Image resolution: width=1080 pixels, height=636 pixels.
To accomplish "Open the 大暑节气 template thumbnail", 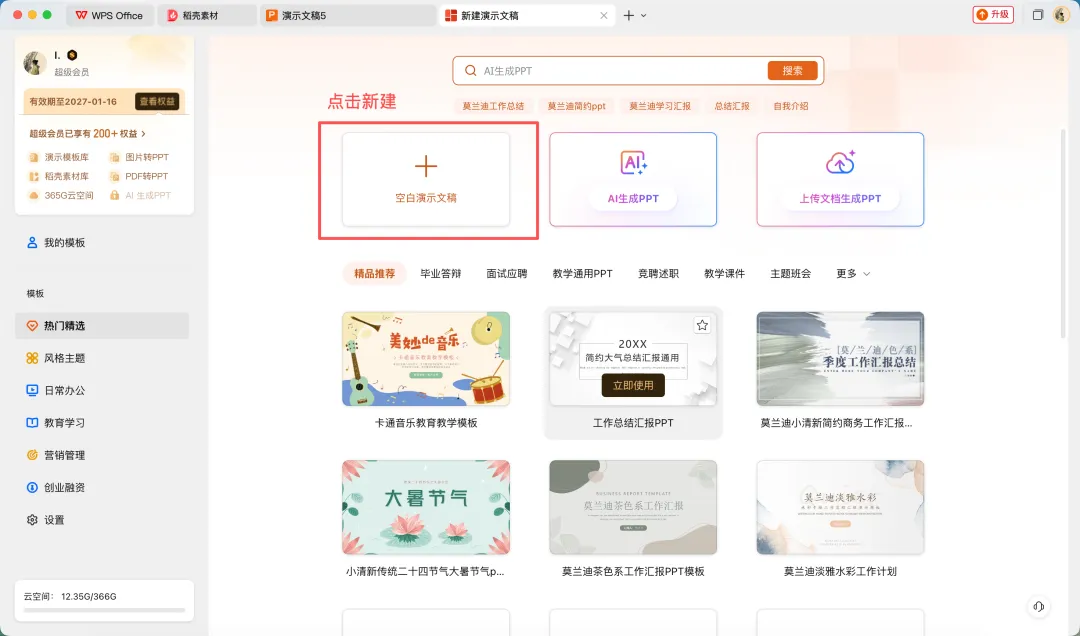I will (426, 507).
